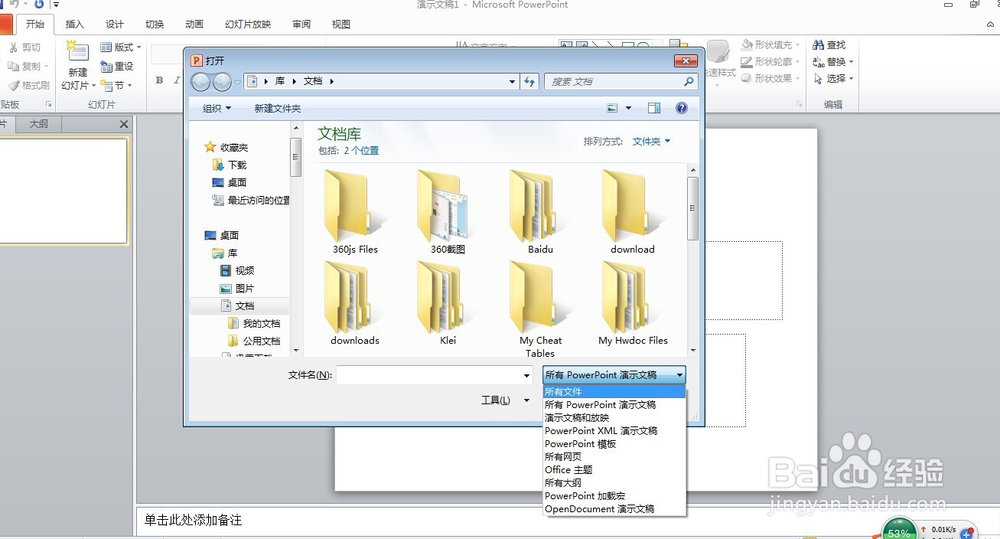Click 格式刷 format painter
Viewport: 1000px width, 539px height.
pyautogui.click(x=29, y=85)
